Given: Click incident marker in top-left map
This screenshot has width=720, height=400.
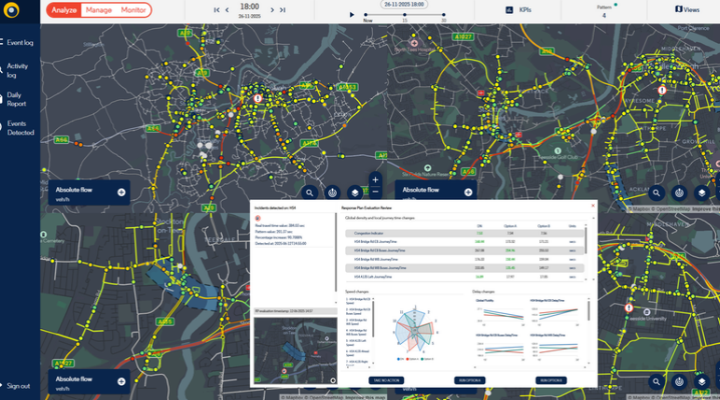Looking at the screenshot, I should tap(258, 98).
